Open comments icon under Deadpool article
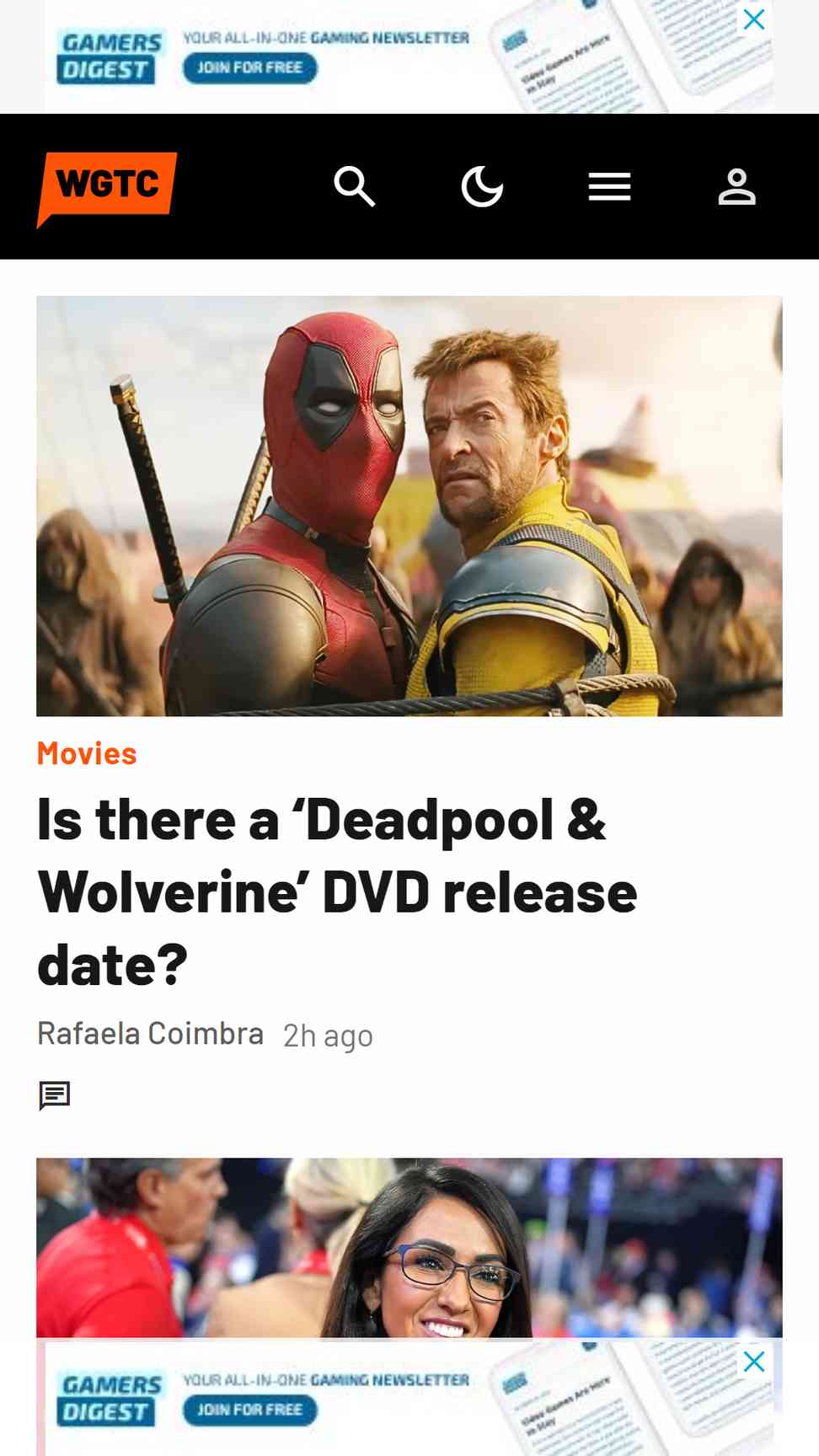Image resolution: width=819 pixels, height=1456 pixels. pyautogui.click(x=55, y=1095)
